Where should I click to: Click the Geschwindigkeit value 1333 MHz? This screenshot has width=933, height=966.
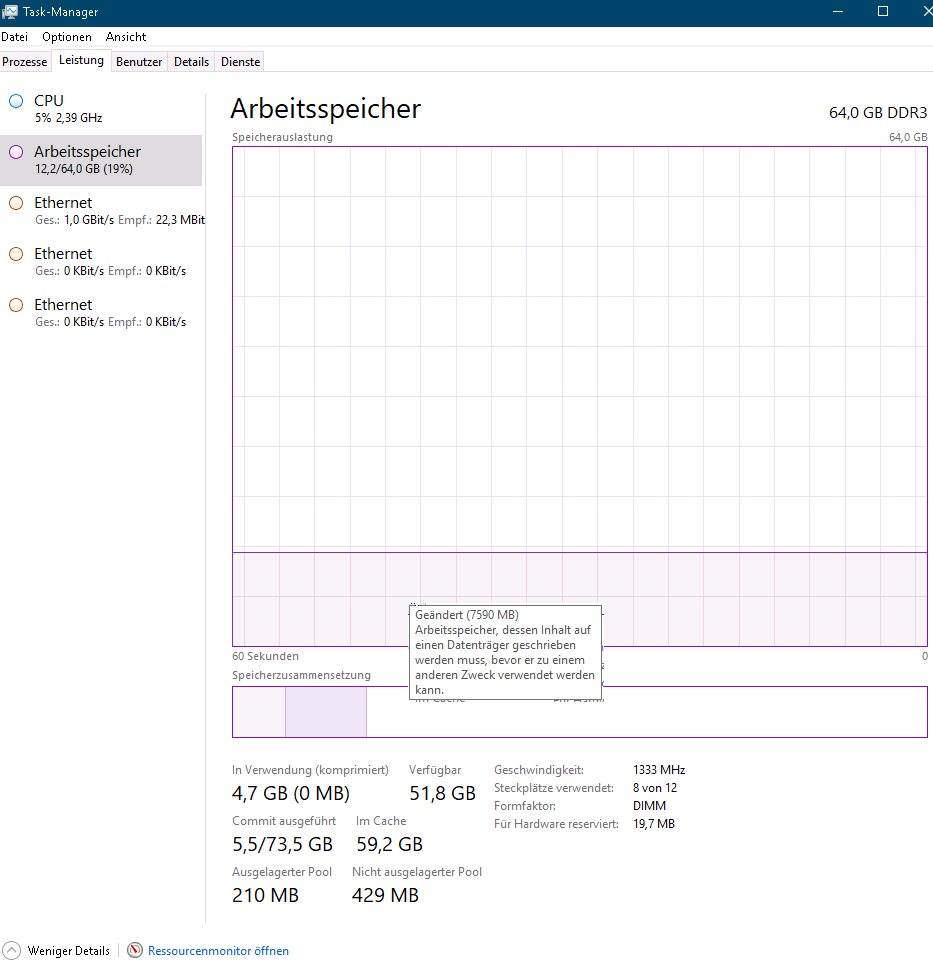pyautogui.click(x=659, y=770)
